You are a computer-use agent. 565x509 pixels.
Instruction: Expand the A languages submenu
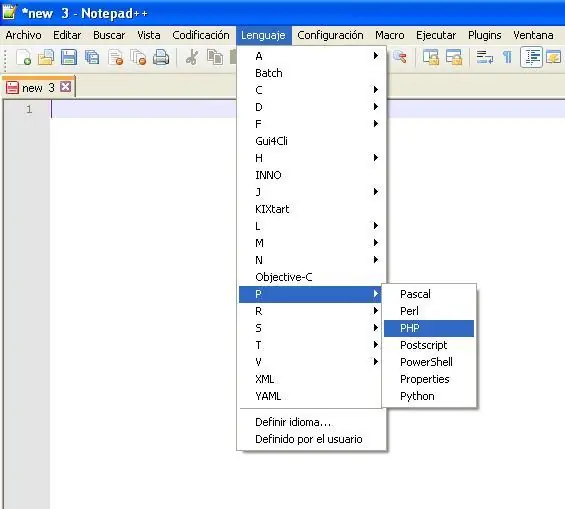coord(311,56)
